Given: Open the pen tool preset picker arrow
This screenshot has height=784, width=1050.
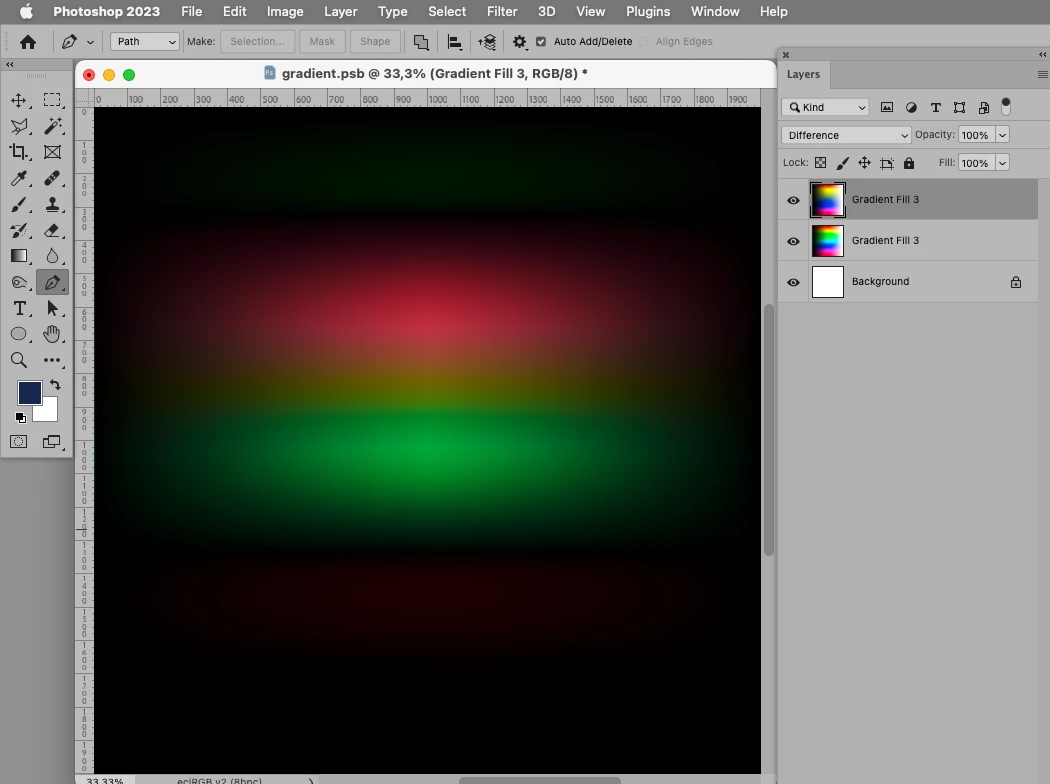Looking at the screenshot, I should (90, 42).
